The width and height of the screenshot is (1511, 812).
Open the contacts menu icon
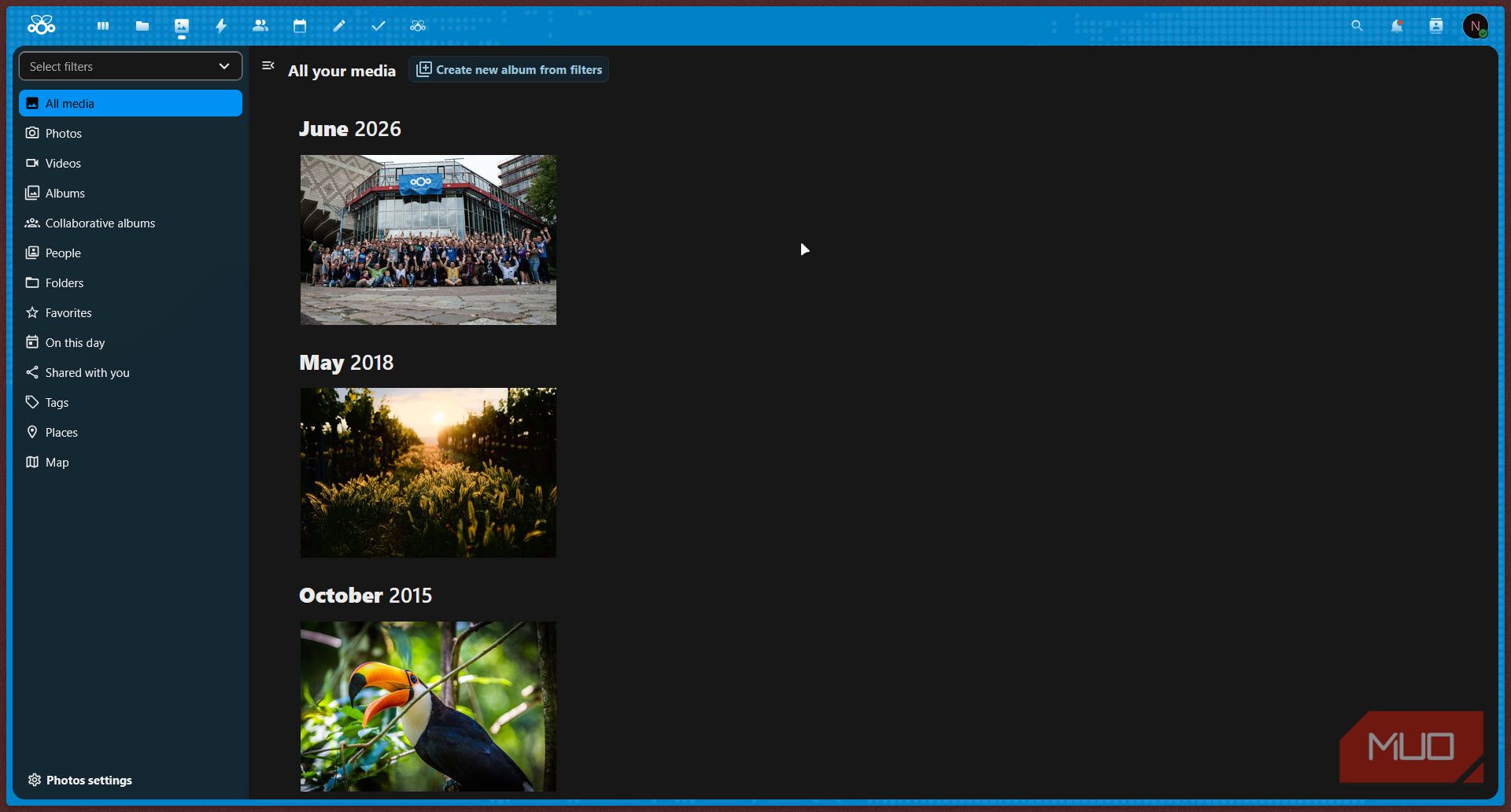pos(1436,26)
